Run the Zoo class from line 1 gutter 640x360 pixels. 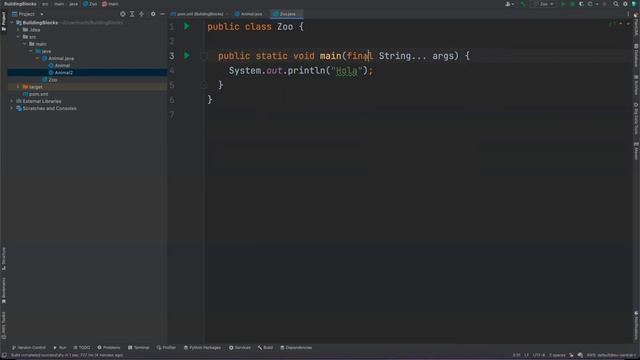pos(187,27)
